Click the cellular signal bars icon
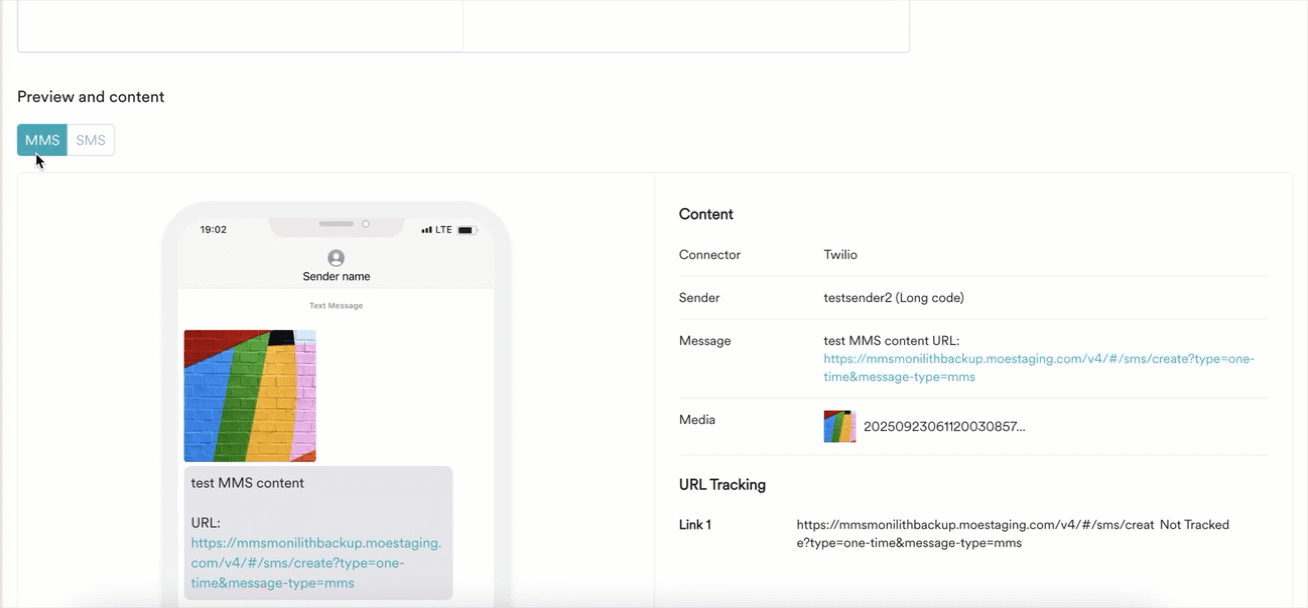The width and height of the screenshot is (1308, 608). tap(427, 228)
